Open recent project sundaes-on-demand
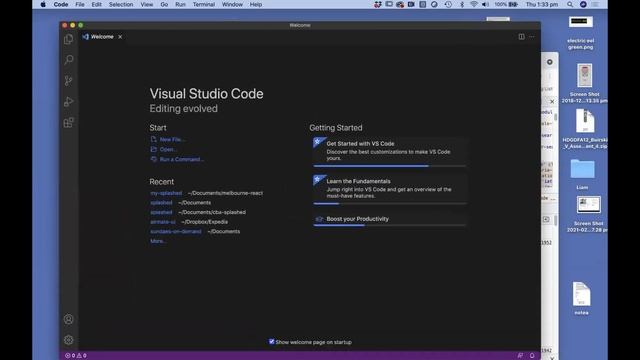 [176, 231]
